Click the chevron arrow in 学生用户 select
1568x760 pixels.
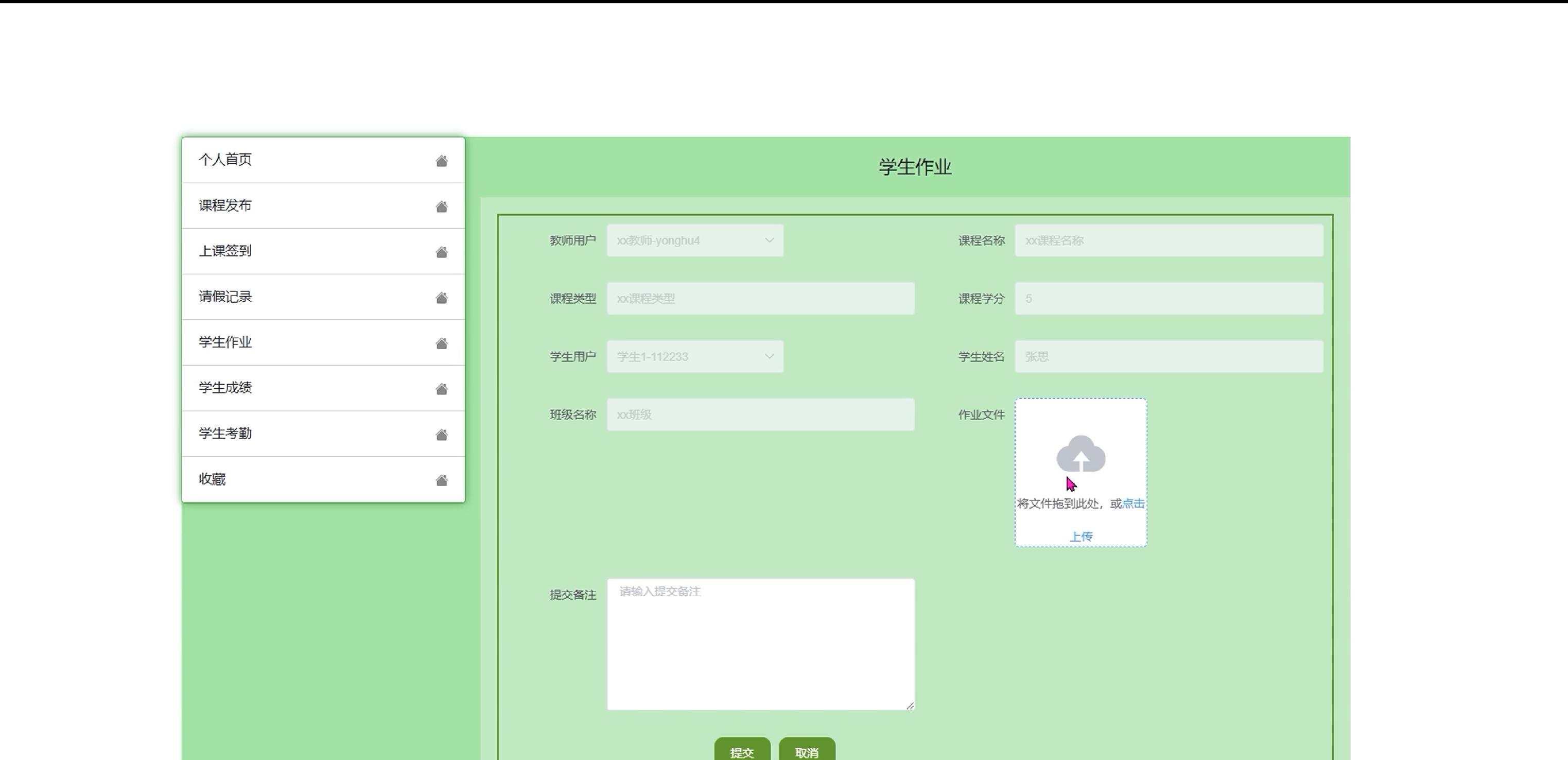coord(770,357)
